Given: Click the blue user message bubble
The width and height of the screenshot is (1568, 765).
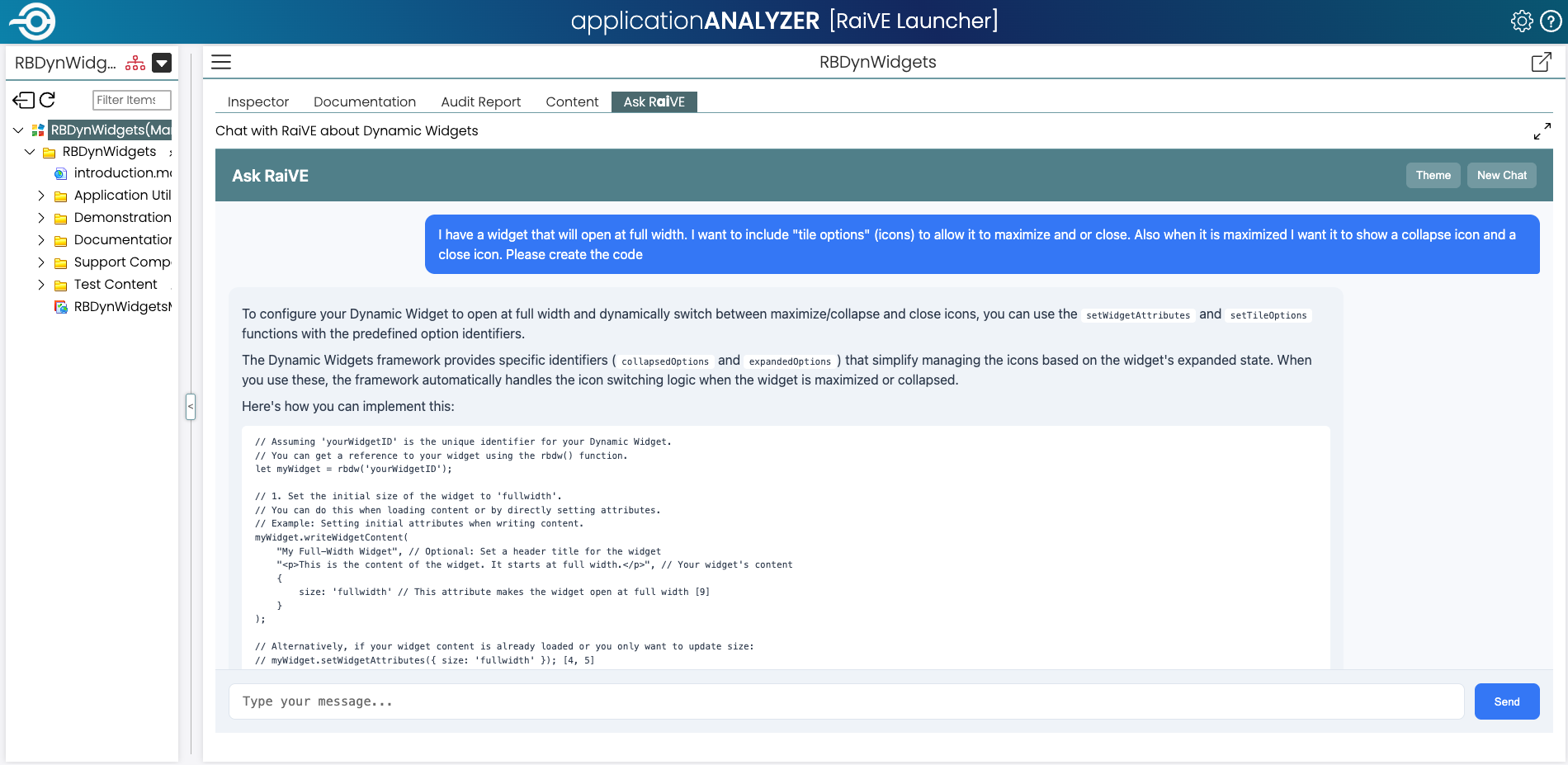Looking at the screenshot, I should tap(982, 244).
